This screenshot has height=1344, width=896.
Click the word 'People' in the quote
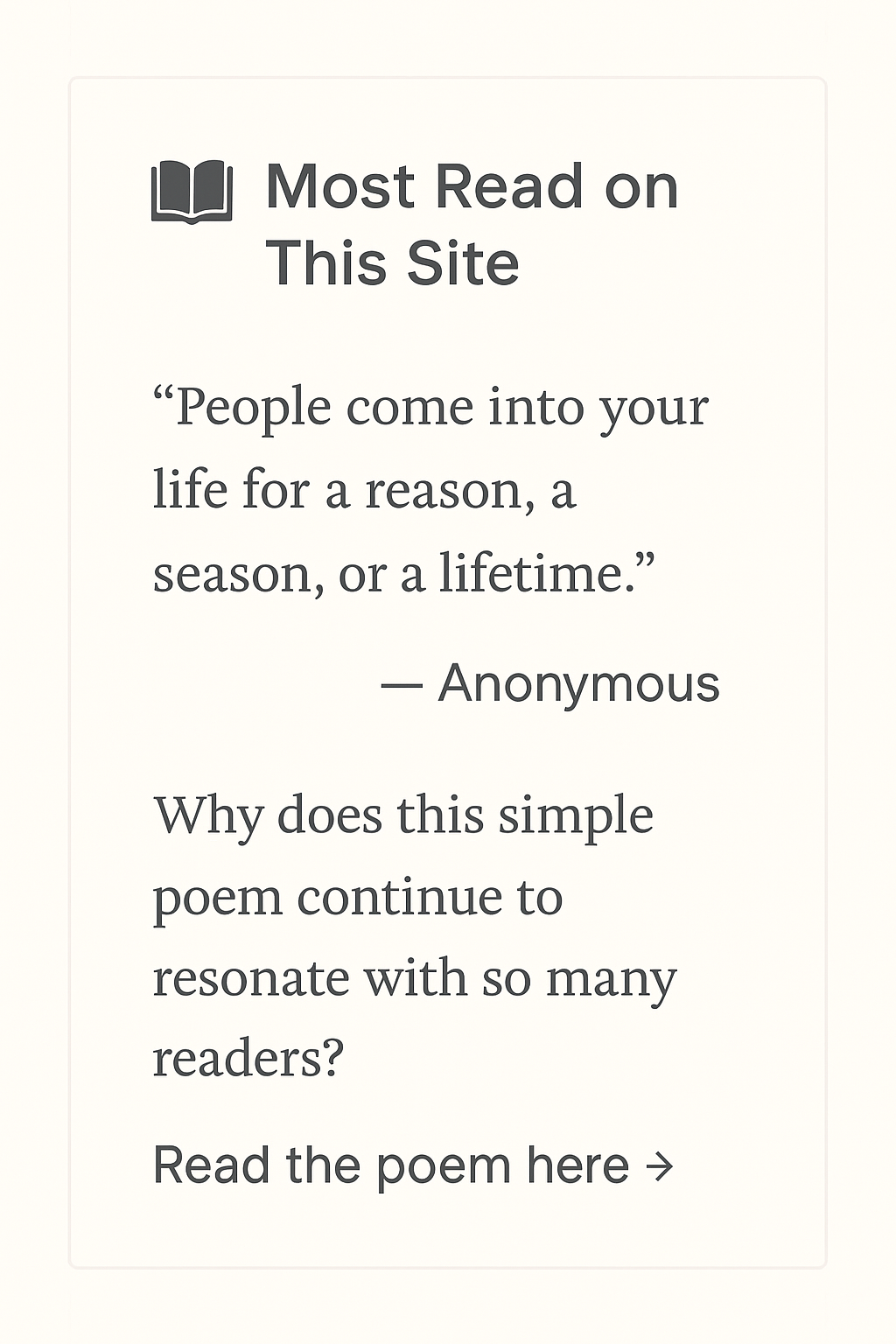tap(252, 408)
